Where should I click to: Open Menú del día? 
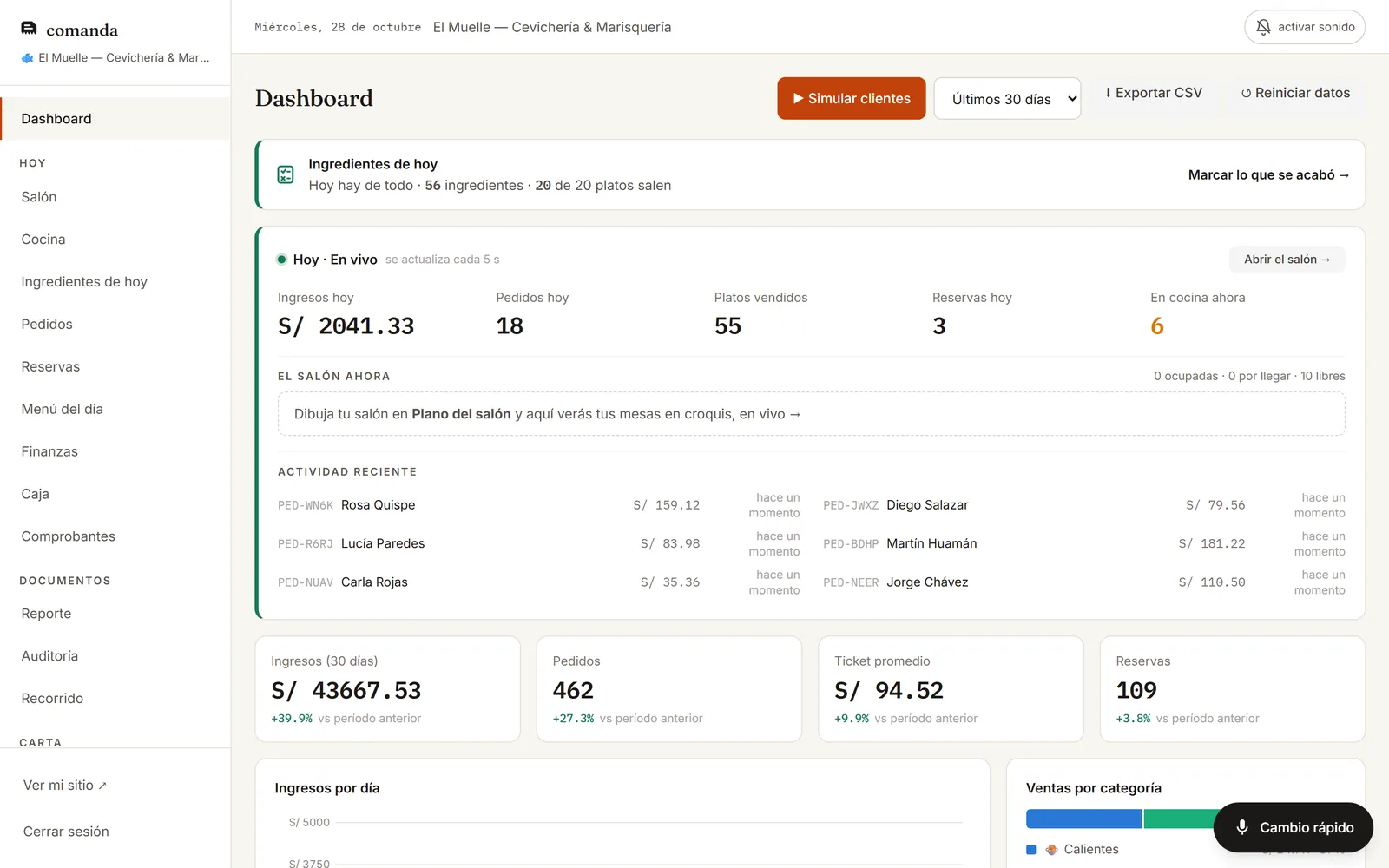[x=115, y=410]
